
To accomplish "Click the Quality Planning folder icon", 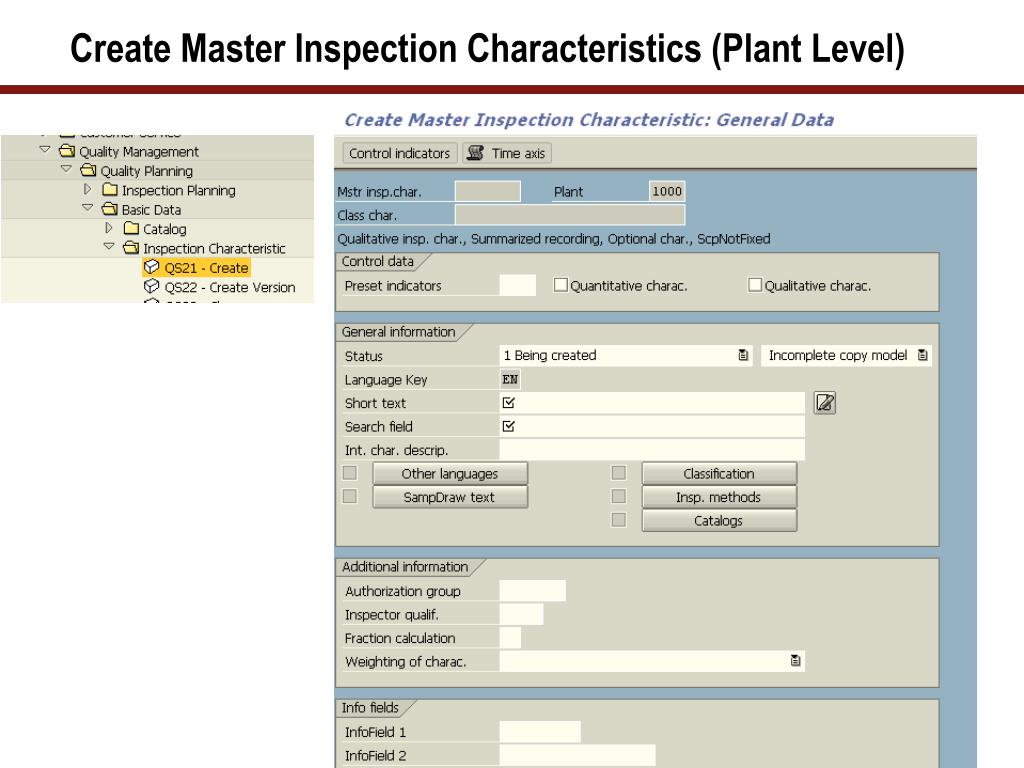I will coord(88,170).
